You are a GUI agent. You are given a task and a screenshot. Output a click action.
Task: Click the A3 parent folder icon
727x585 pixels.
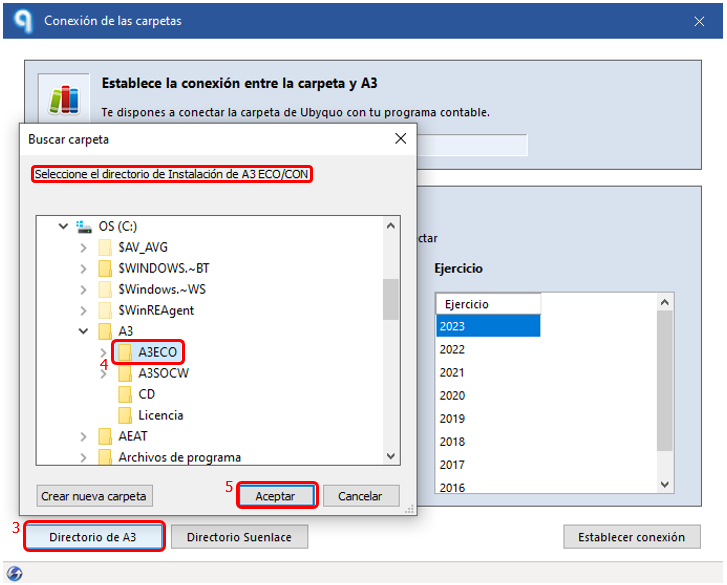105,331
